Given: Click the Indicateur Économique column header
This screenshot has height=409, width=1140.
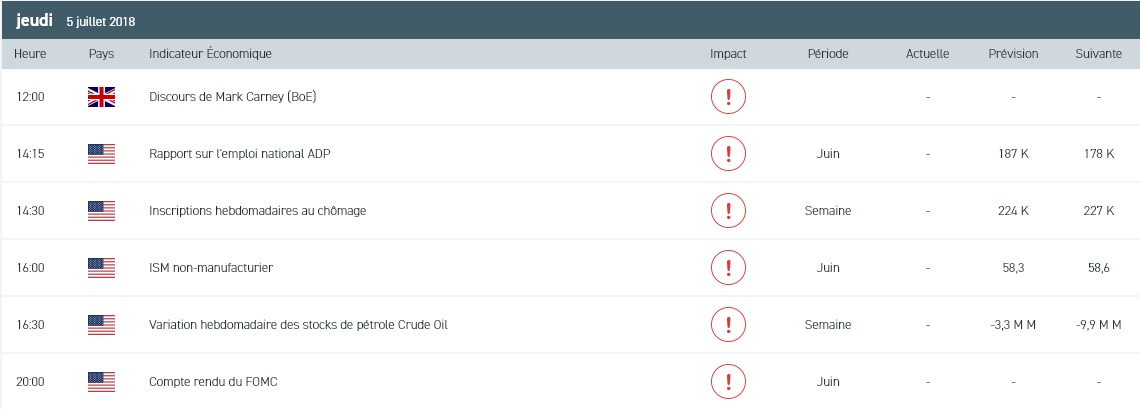Looking at the screenshot, I should [210, 54].
